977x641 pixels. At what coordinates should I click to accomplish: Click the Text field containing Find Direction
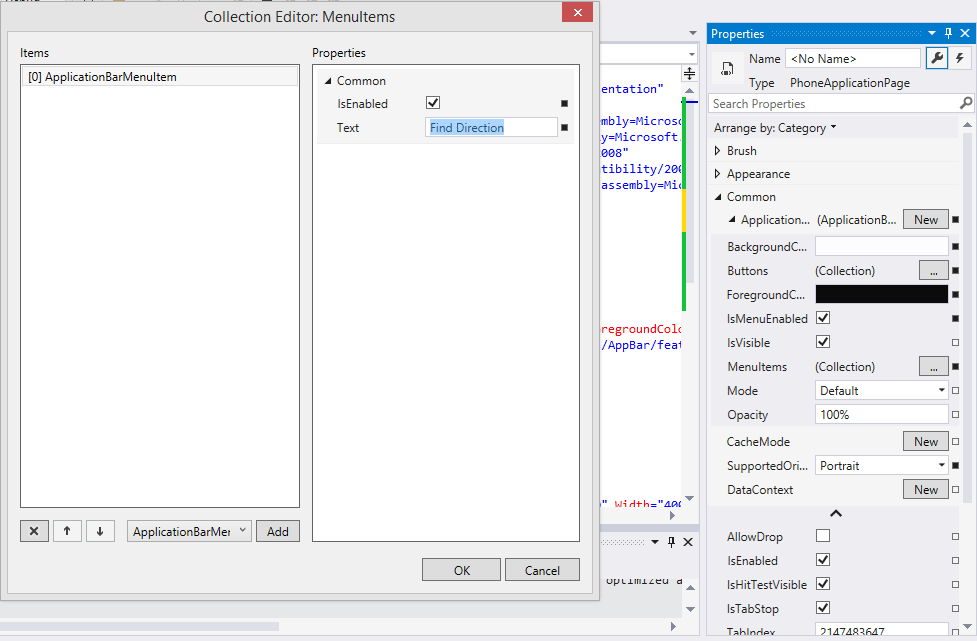coord(490,128)
